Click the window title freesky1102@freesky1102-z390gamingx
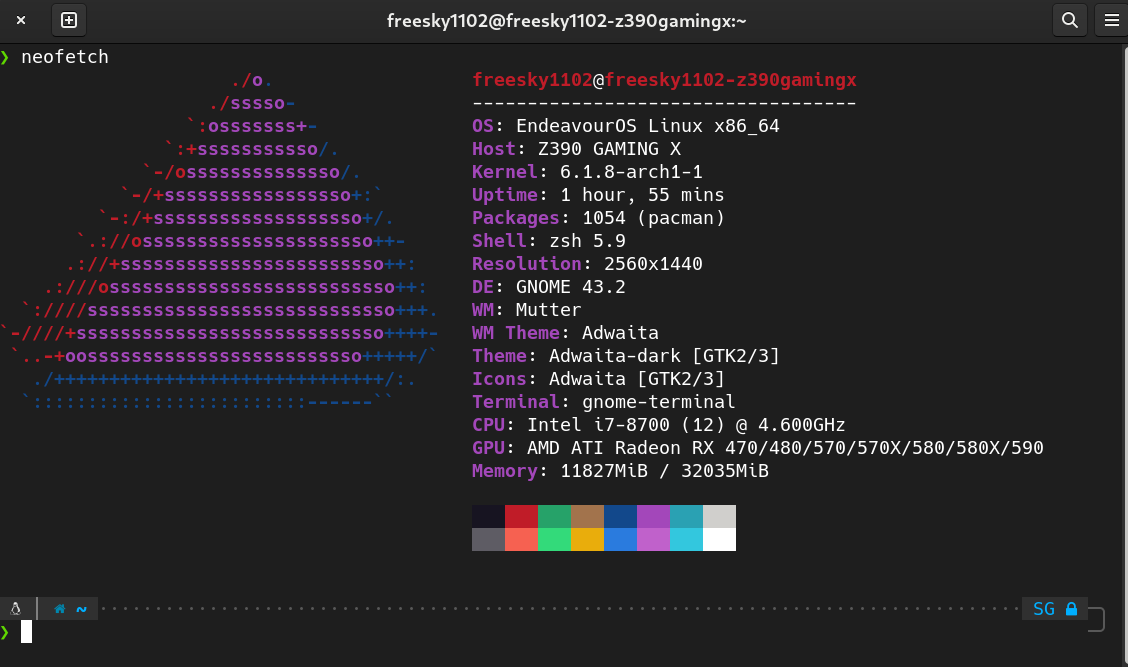1128x667 pixels. pos(566,21)
